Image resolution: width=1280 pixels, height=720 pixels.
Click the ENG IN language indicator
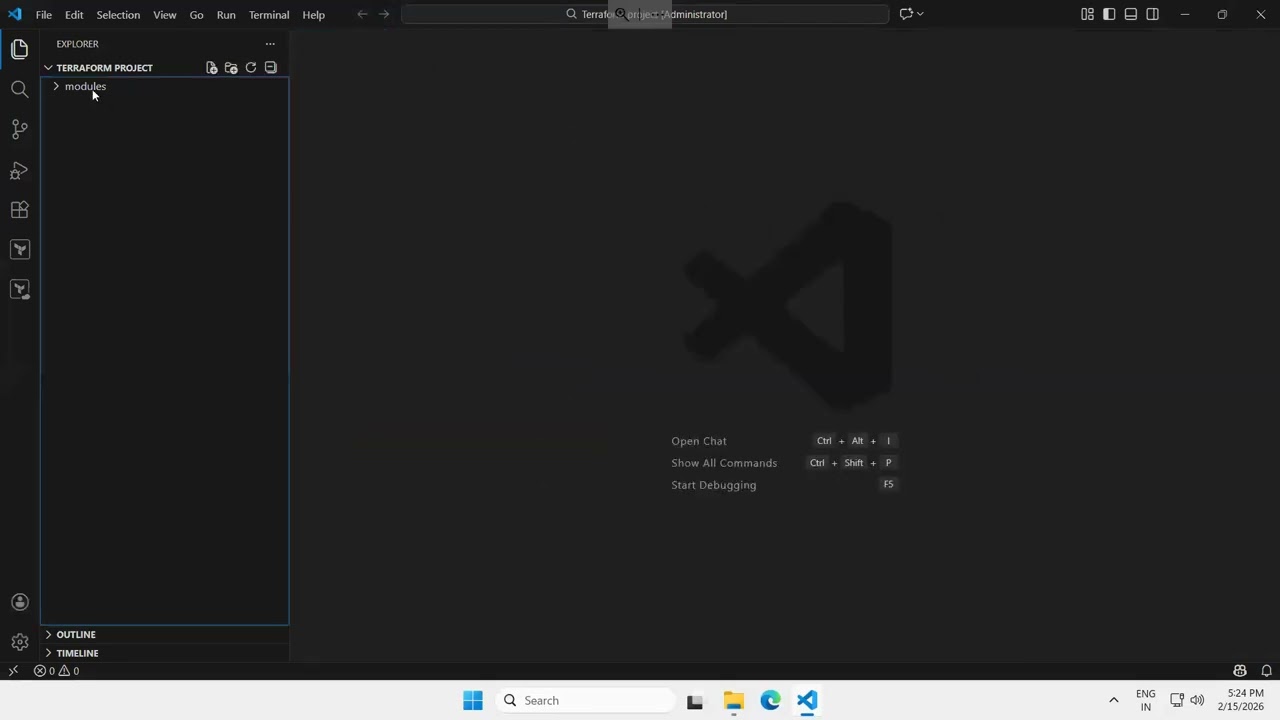(1146, 700)
